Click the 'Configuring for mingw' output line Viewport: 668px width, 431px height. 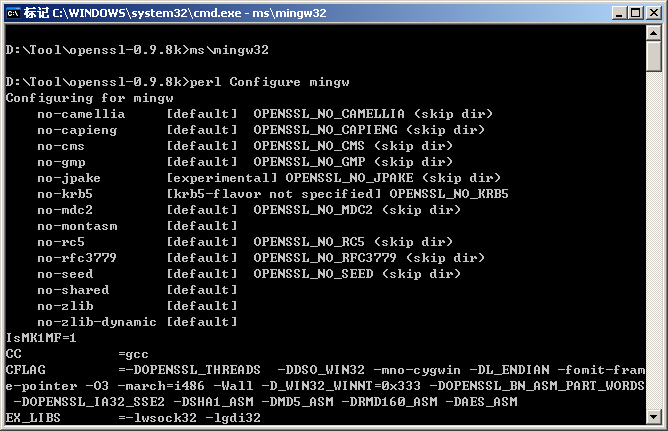tap(73, 97)
